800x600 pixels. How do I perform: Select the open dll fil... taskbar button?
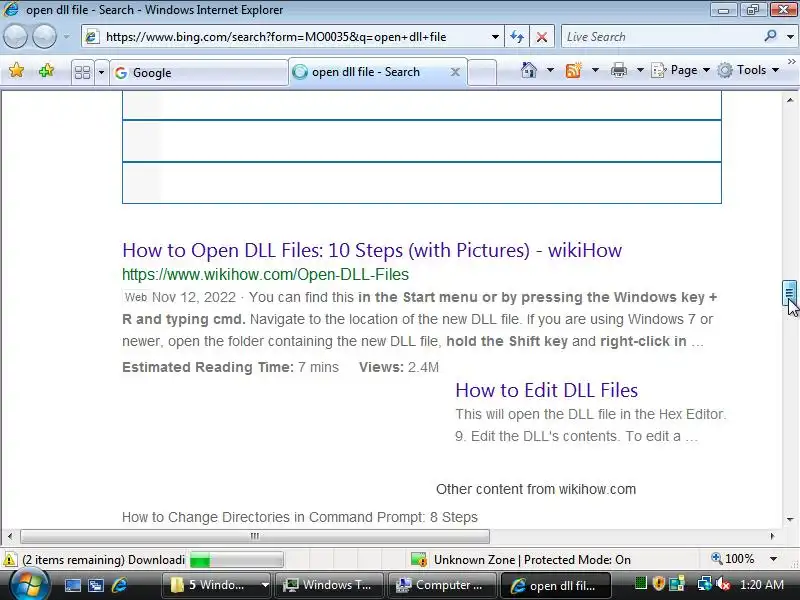pos(555,586)
